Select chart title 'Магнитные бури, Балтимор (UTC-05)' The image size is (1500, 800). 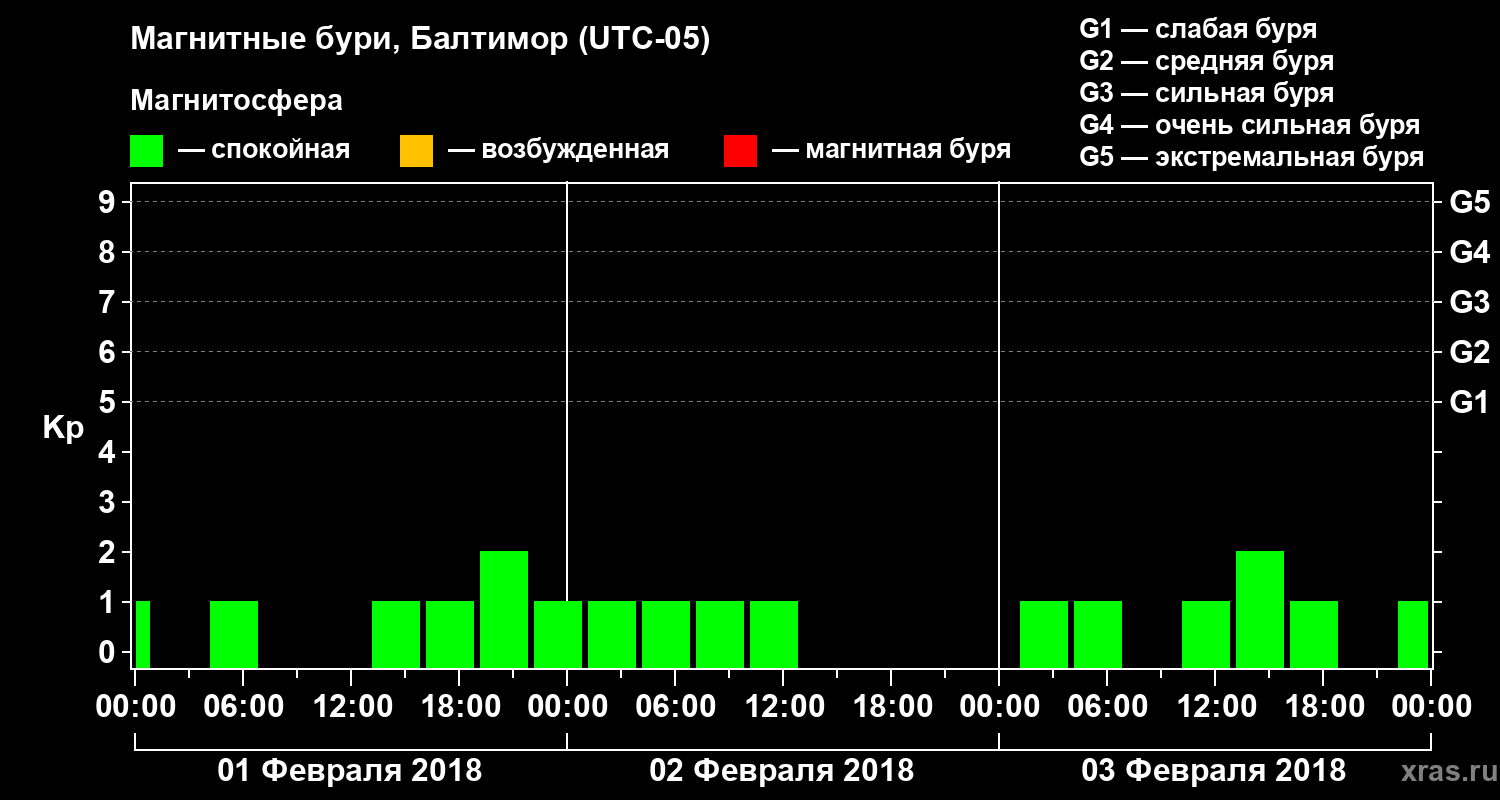pos(420,40)
